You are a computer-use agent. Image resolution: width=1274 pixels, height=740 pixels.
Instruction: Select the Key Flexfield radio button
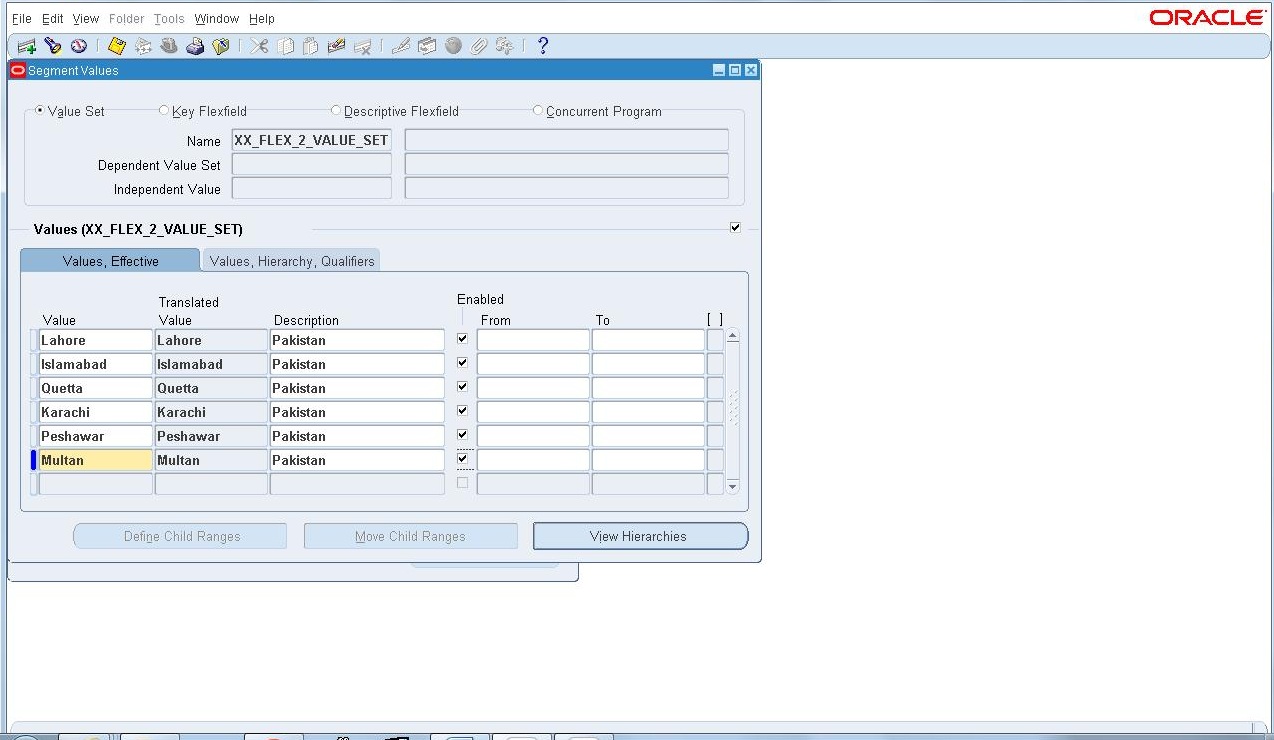point(163,111)
